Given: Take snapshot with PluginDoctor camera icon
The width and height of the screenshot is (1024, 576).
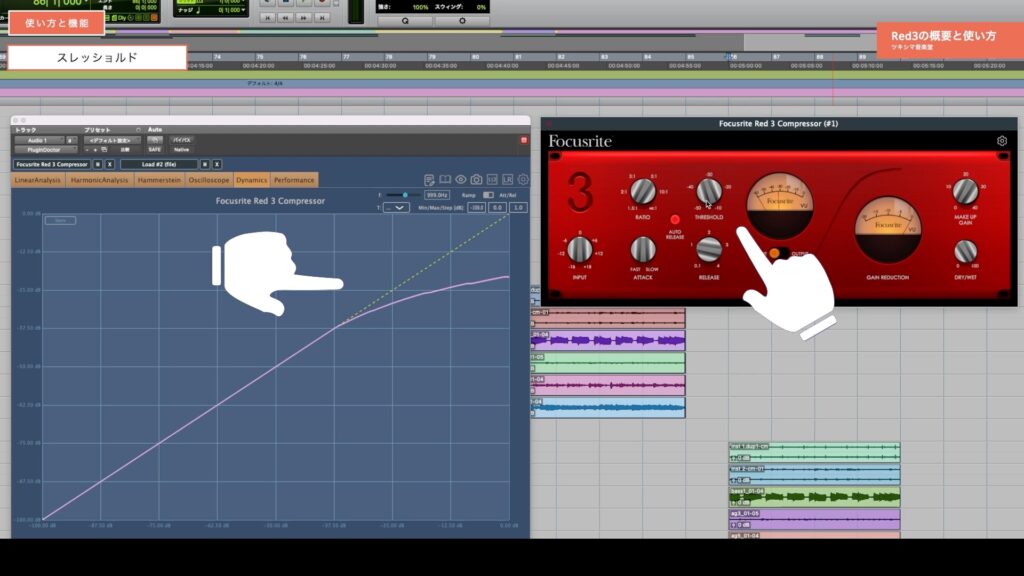Looking at the screenshot, I should coord(476,180).
